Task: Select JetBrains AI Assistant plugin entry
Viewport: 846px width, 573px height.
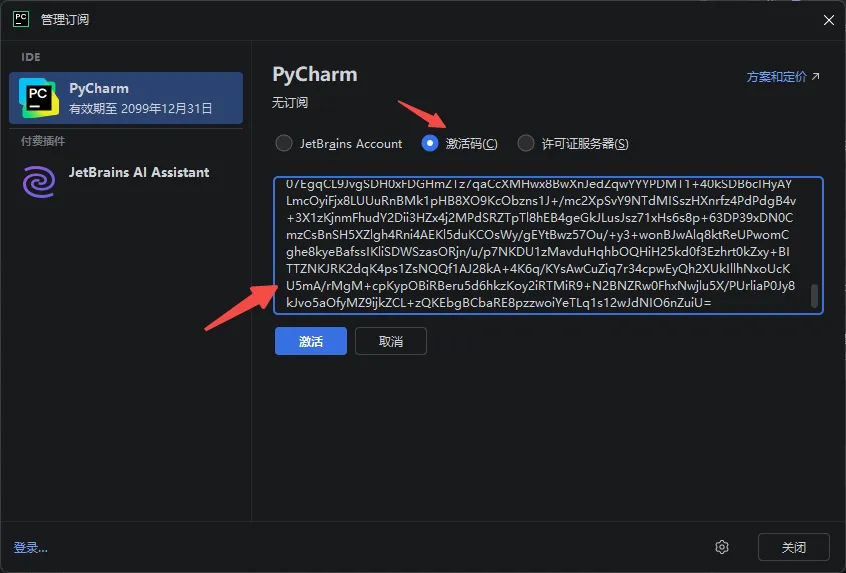Action: (126, 181)
